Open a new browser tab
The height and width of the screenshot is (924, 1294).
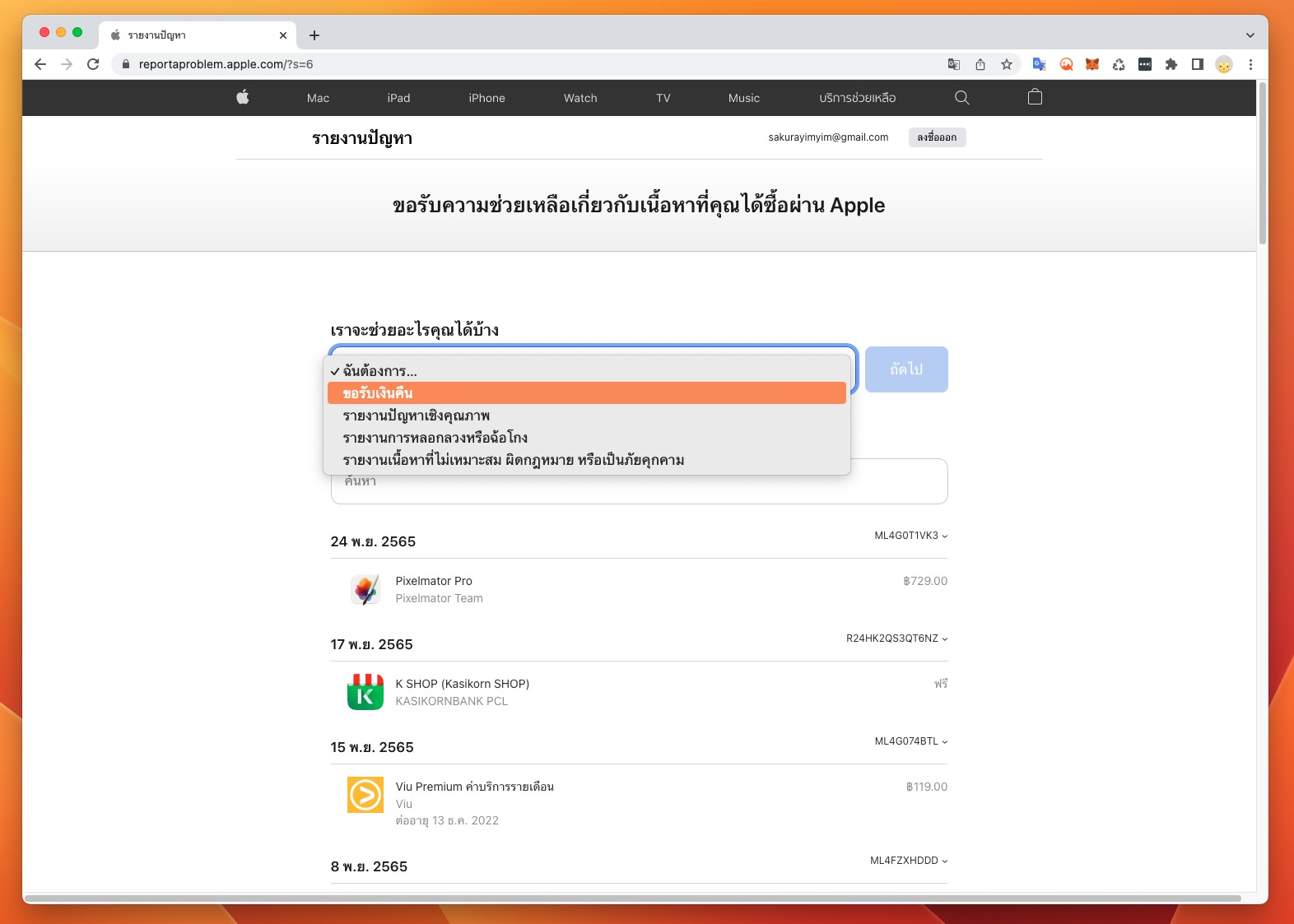314,35
